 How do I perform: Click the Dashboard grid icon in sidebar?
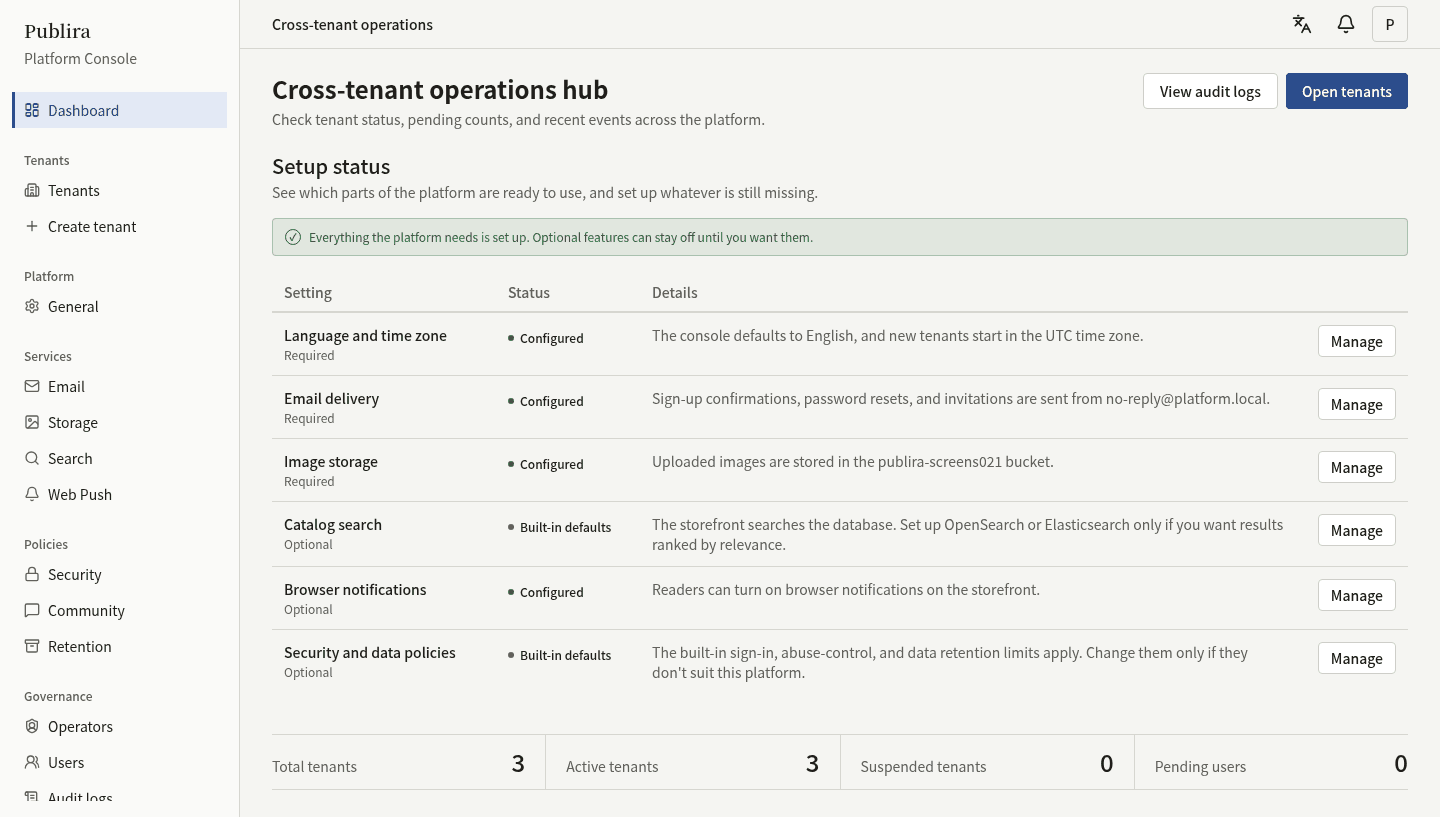(x=32, y=110)
